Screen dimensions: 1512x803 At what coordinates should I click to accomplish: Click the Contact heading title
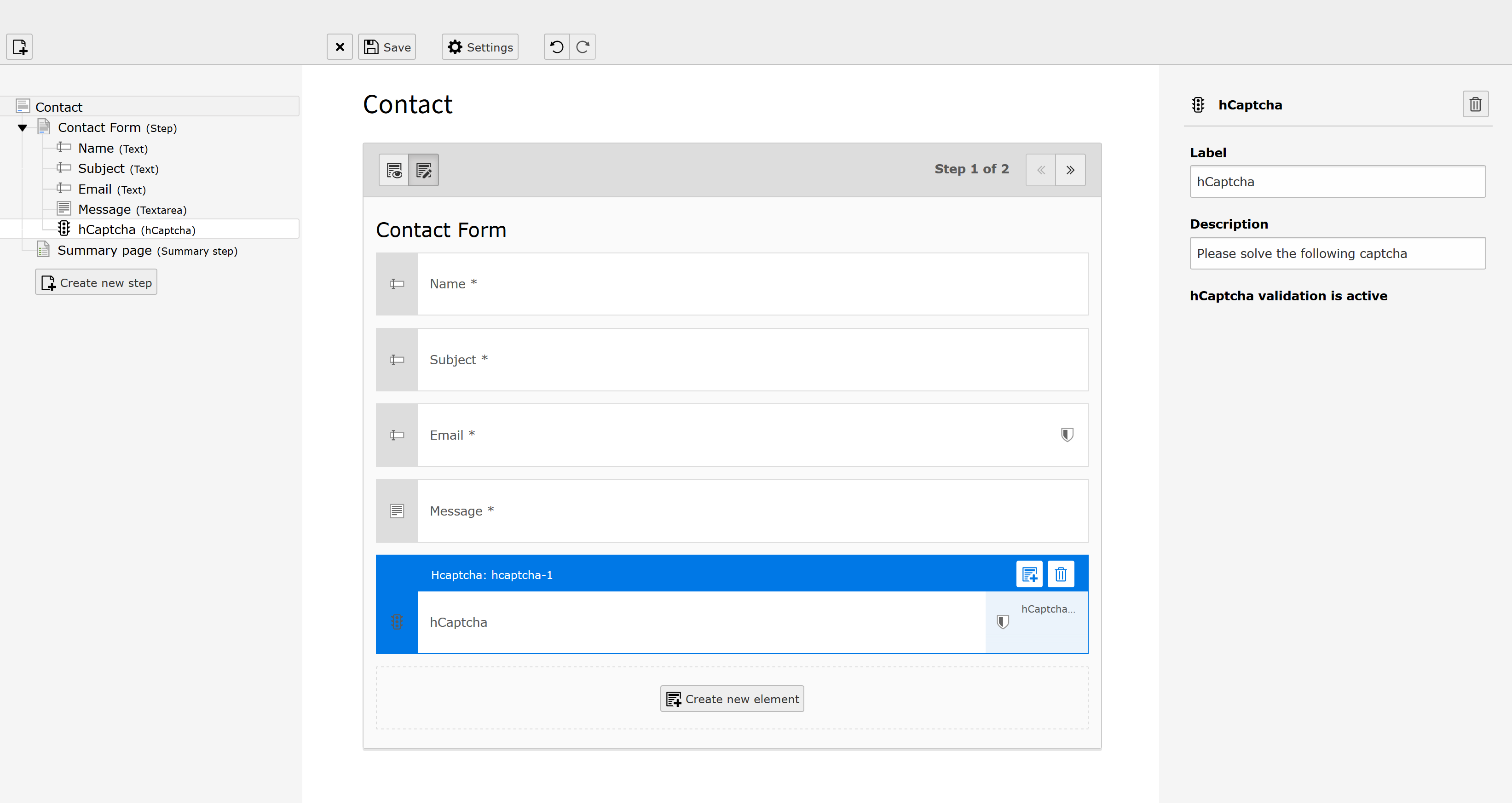407,105
